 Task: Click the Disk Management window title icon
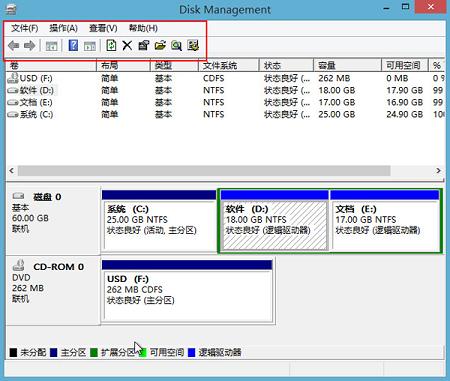click(11, 9)
